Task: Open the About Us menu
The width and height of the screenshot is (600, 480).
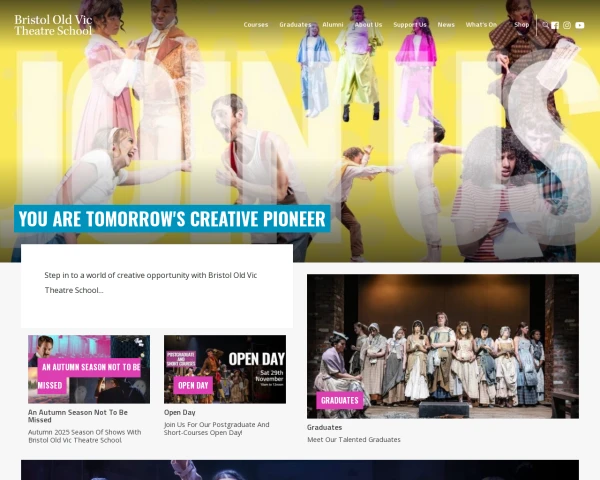Action: point(368,24)
